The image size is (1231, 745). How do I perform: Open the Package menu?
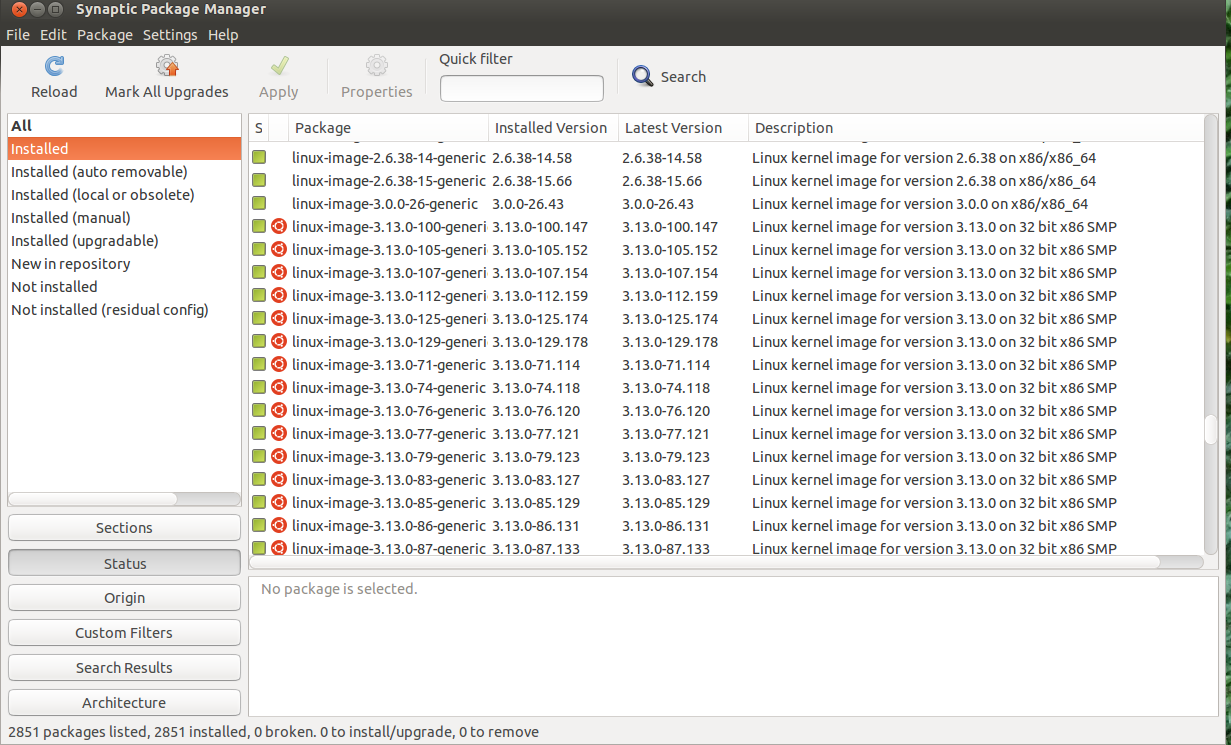point(105,34)
